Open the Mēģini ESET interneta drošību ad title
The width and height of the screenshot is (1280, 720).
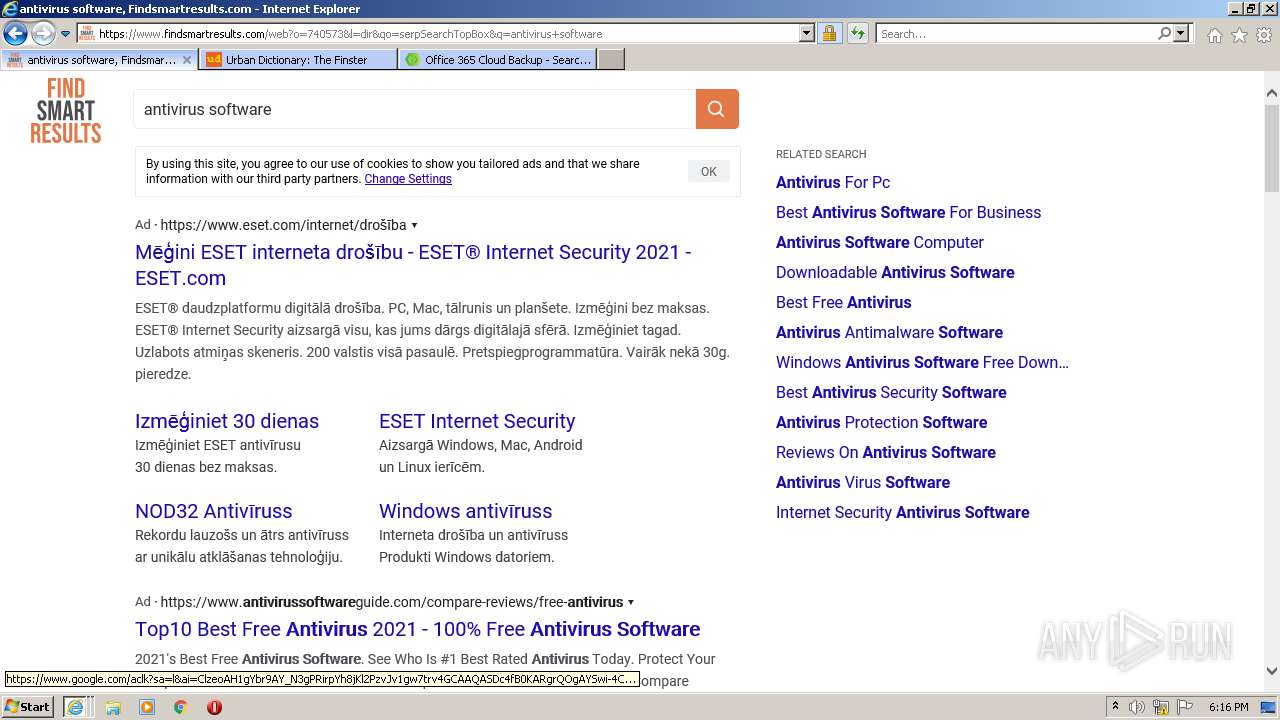(413, 265)
